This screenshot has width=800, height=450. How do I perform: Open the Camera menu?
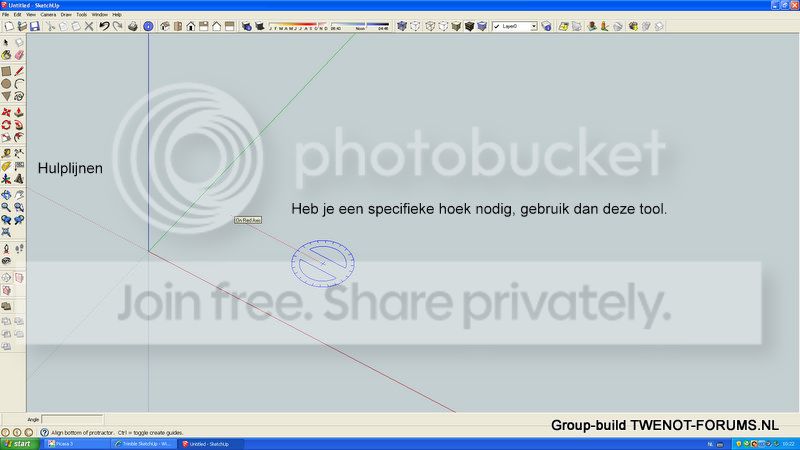(48, 15)
